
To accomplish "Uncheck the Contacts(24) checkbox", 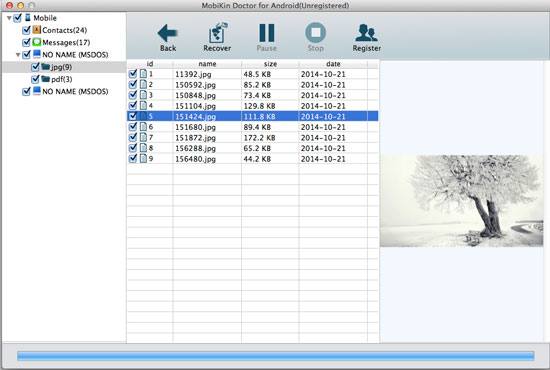I will tap(26, 30).
